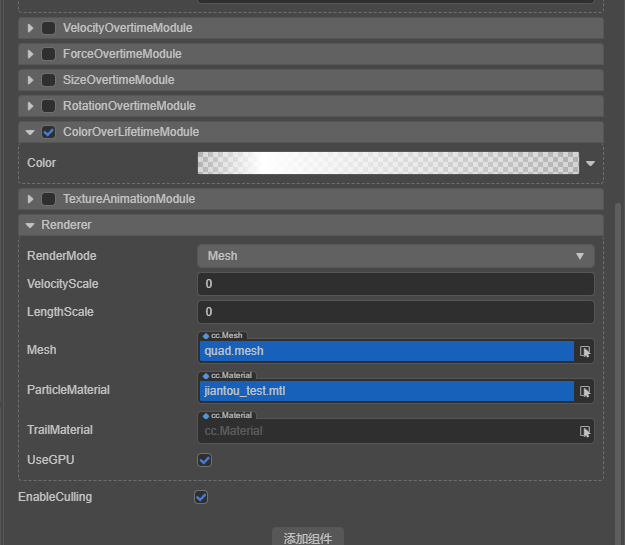This screenshot has height=545, width=625.
Task: Open the Color mode dropdown arrow
Action: [x=590, y=163]
